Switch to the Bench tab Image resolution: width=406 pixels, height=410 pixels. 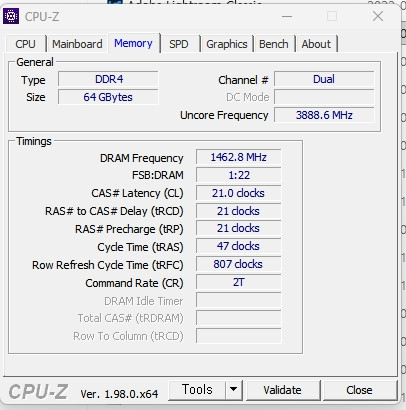click(274, 44)
